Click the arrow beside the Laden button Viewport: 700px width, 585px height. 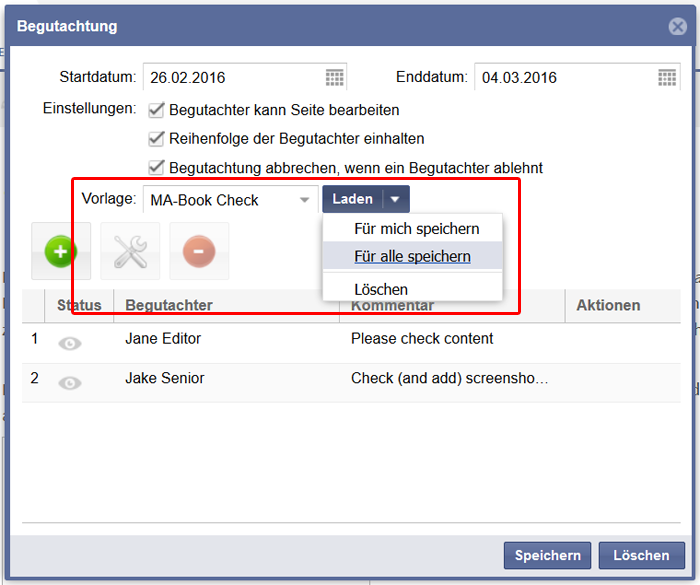click(x=396, y=200)
